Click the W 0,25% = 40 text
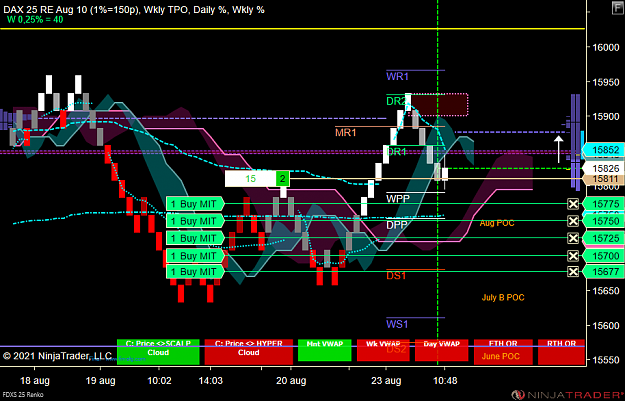The width and height of the screenshot is (625, 401). click(35, 20)
